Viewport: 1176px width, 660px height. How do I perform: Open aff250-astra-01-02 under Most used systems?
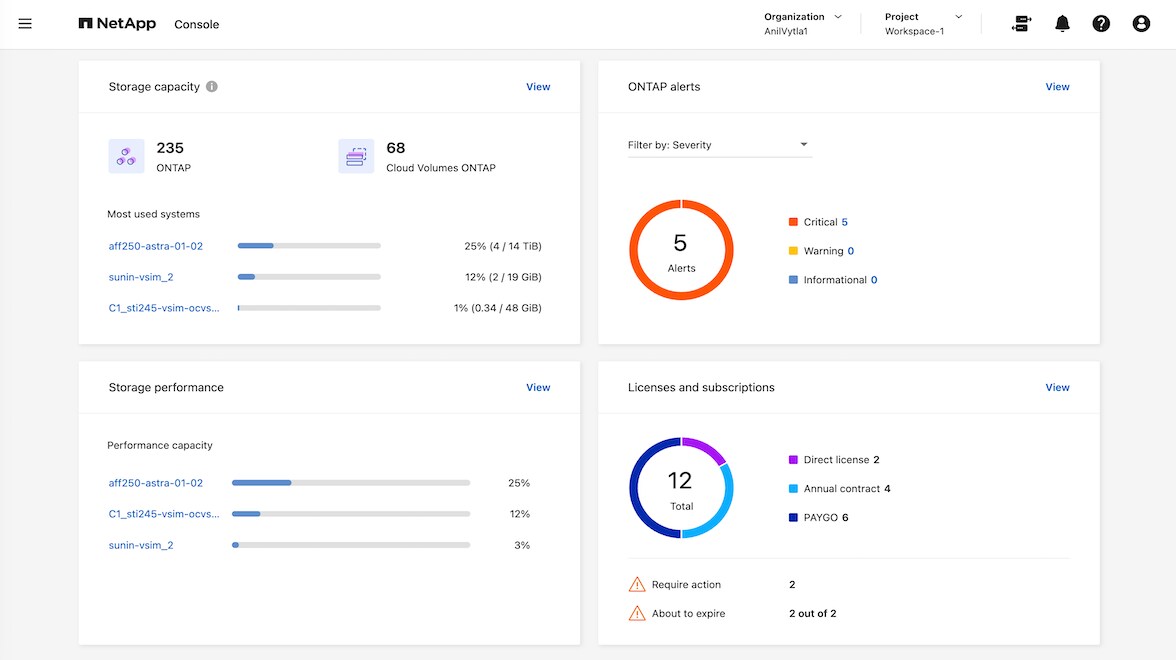(156, 246)
